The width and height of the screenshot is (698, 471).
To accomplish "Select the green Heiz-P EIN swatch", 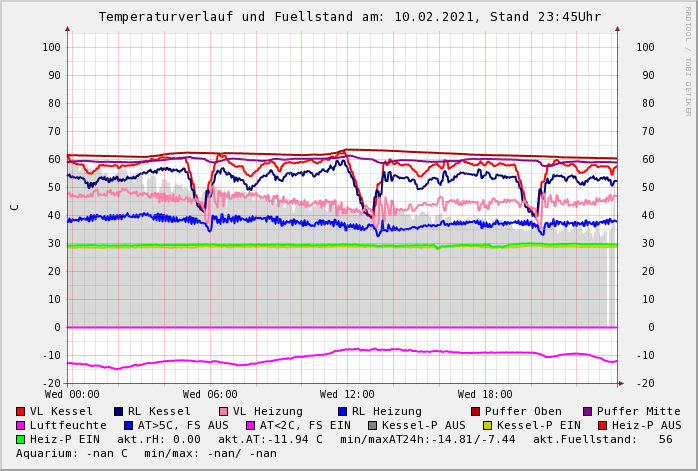I will (x=21, y=439).
